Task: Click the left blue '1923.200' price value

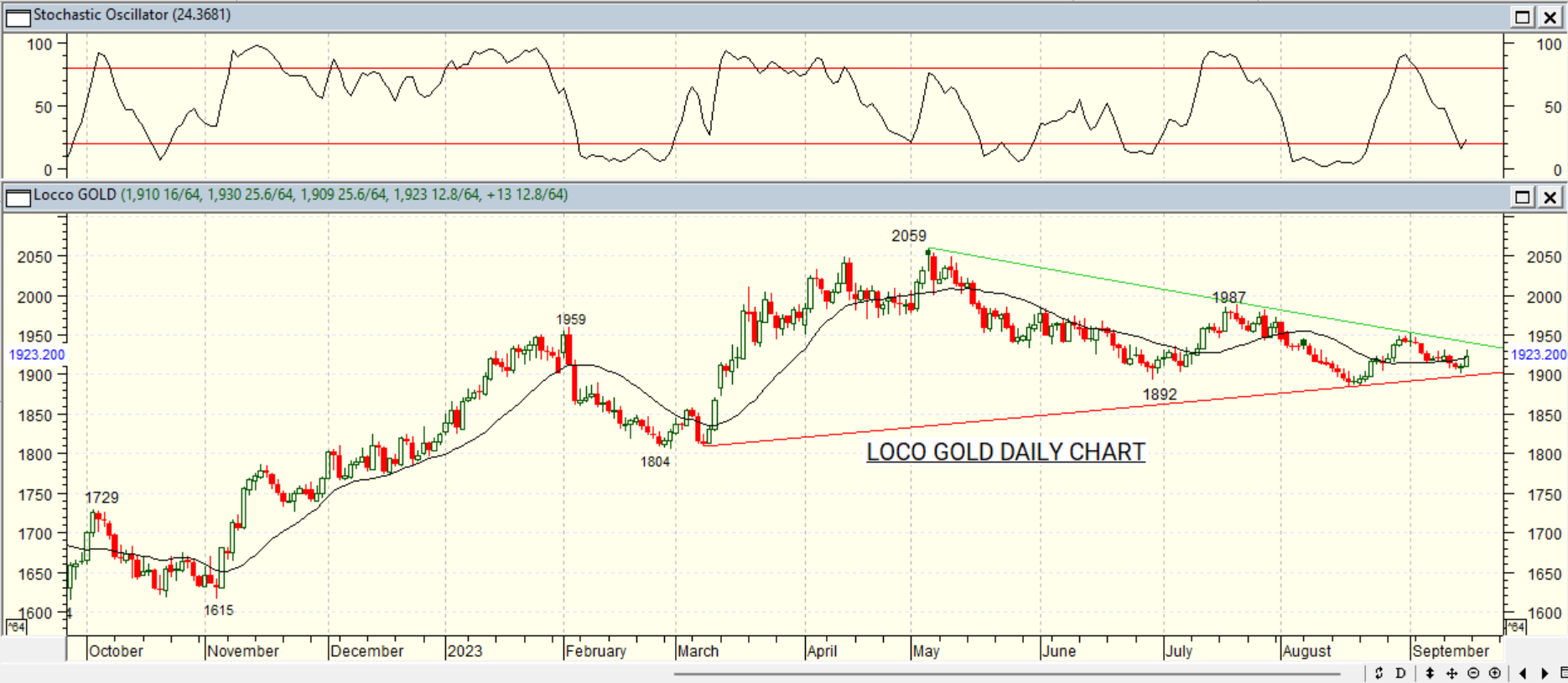Action: (x=37, y=355)
